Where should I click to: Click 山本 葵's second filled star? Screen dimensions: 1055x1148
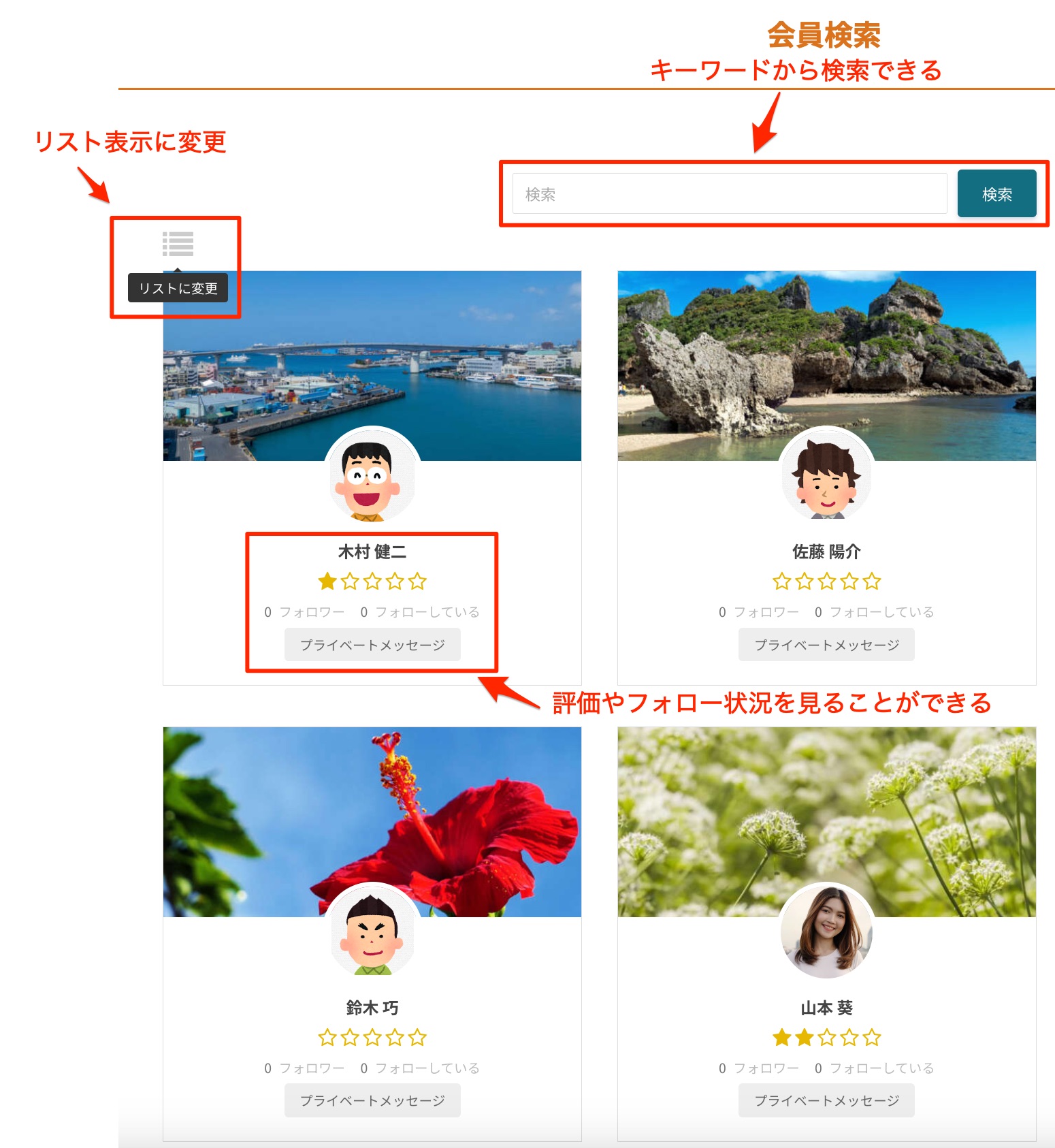pyautogui.click(x=805, y=1038)
